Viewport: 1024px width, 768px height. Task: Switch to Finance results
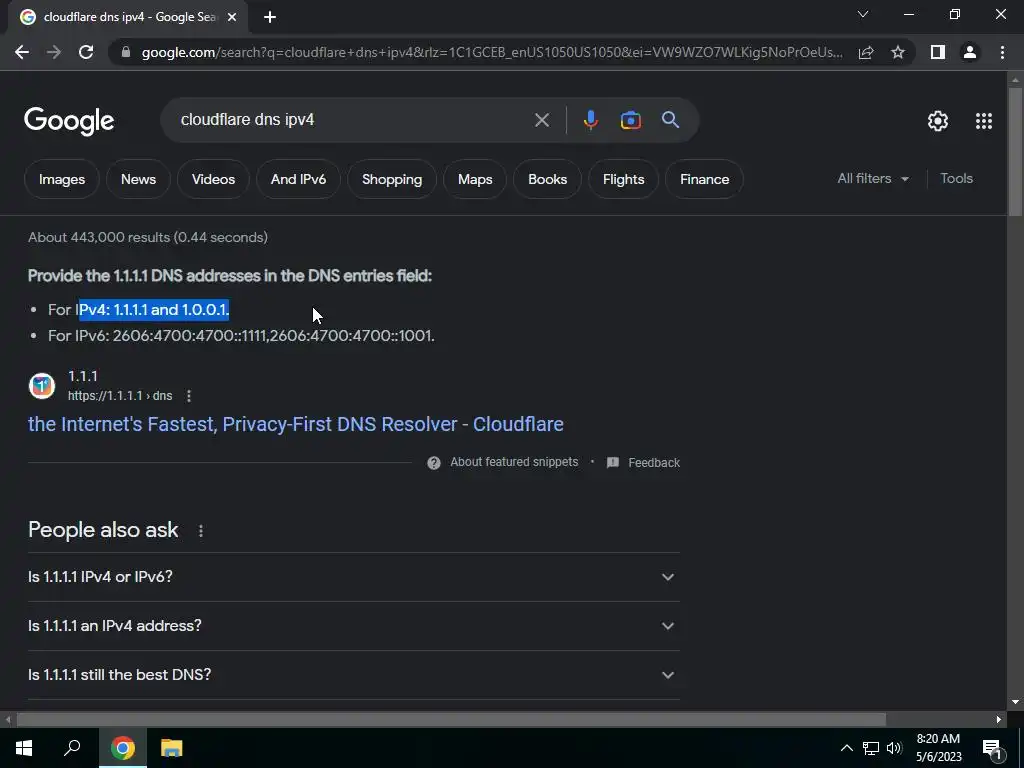[704, 179]
